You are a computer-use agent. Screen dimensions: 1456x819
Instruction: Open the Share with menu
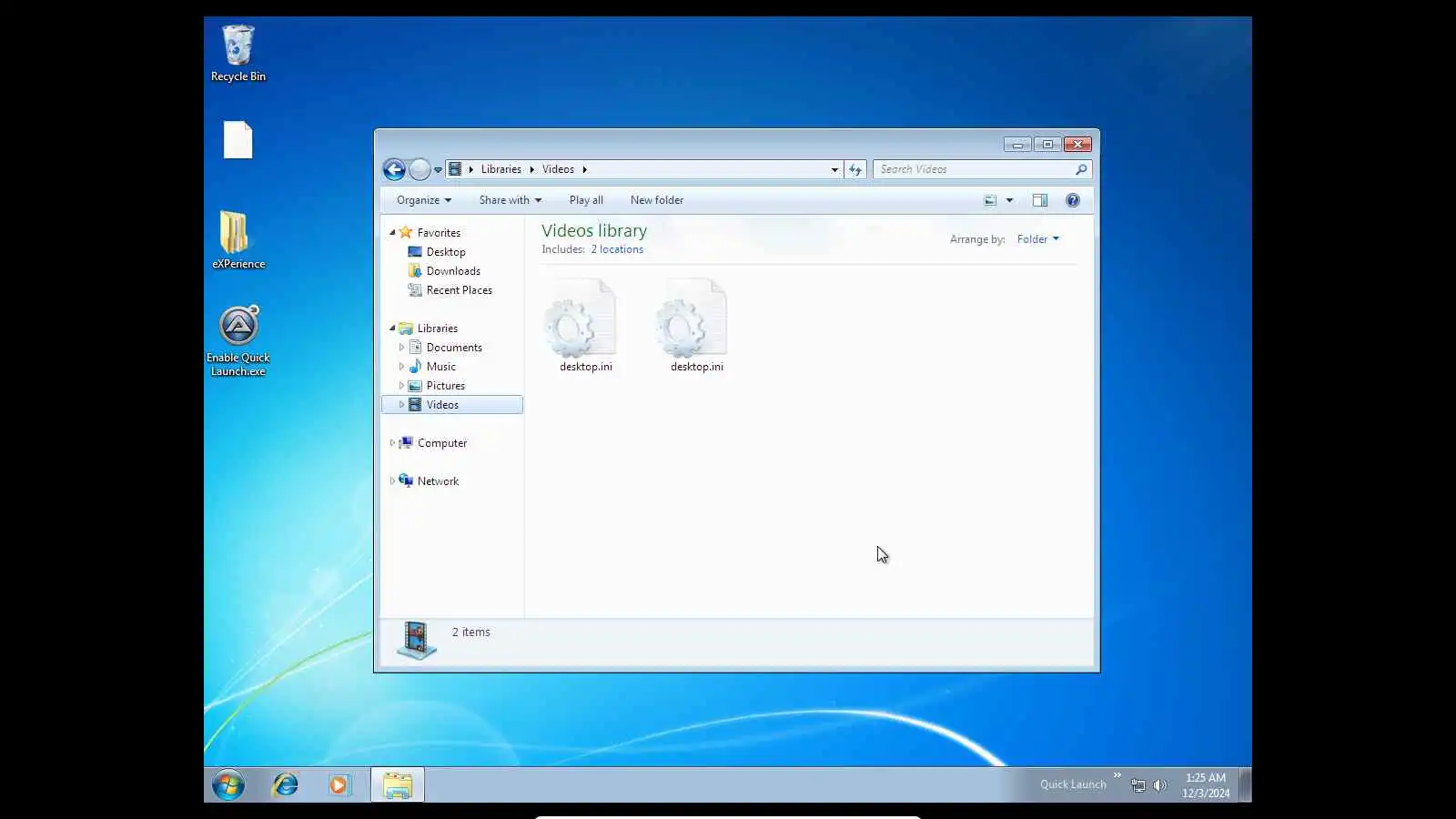(x=511, y=200)
